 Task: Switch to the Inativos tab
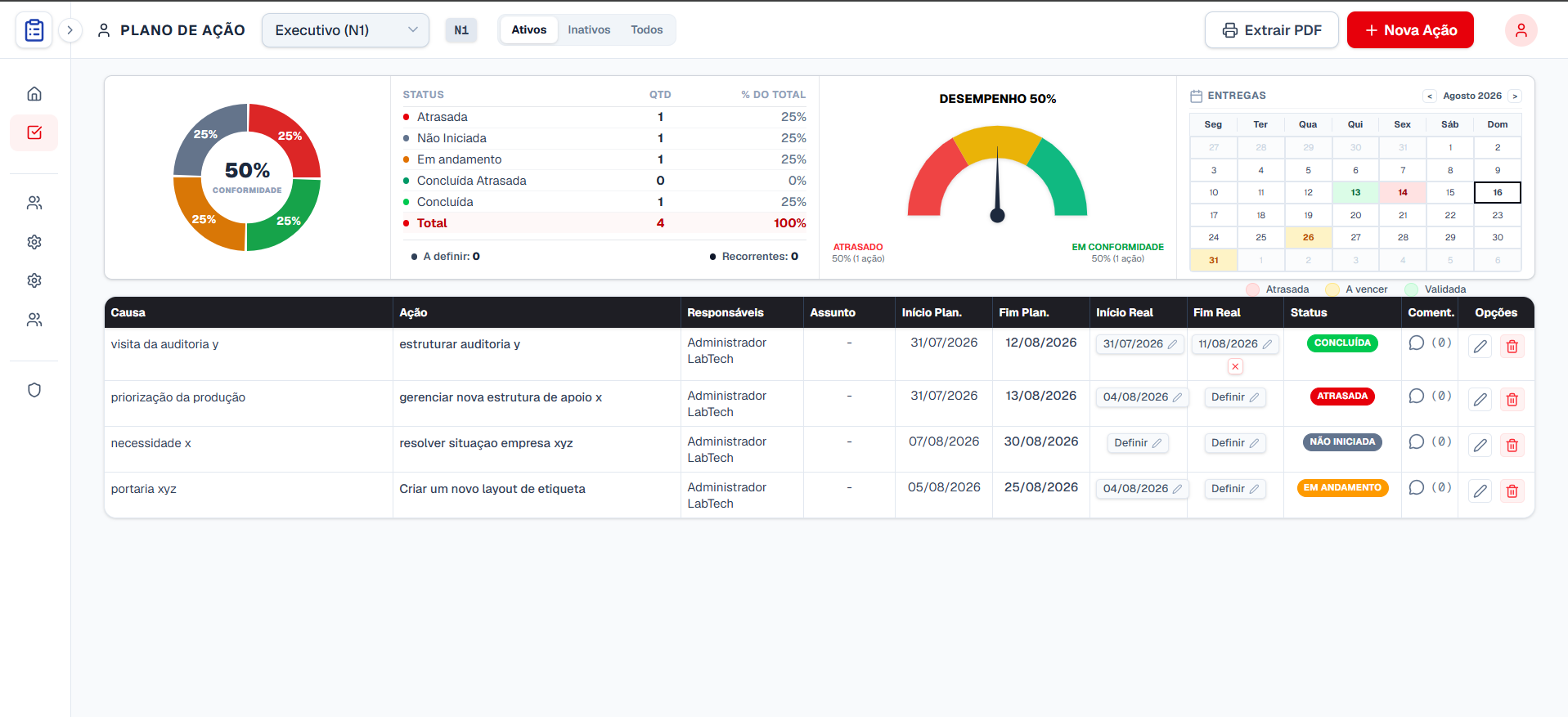(x=589, y=29)
